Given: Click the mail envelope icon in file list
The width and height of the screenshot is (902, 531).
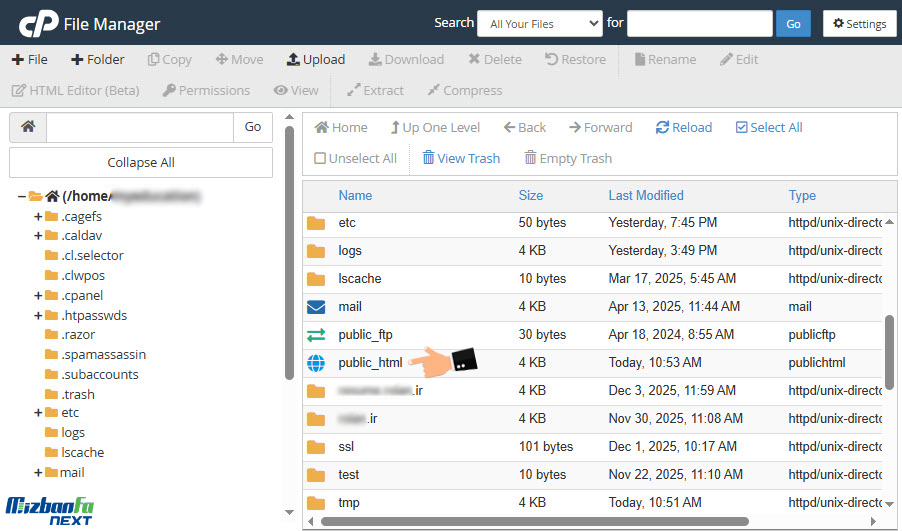Looking at the screenshot, I should (316, 307).
